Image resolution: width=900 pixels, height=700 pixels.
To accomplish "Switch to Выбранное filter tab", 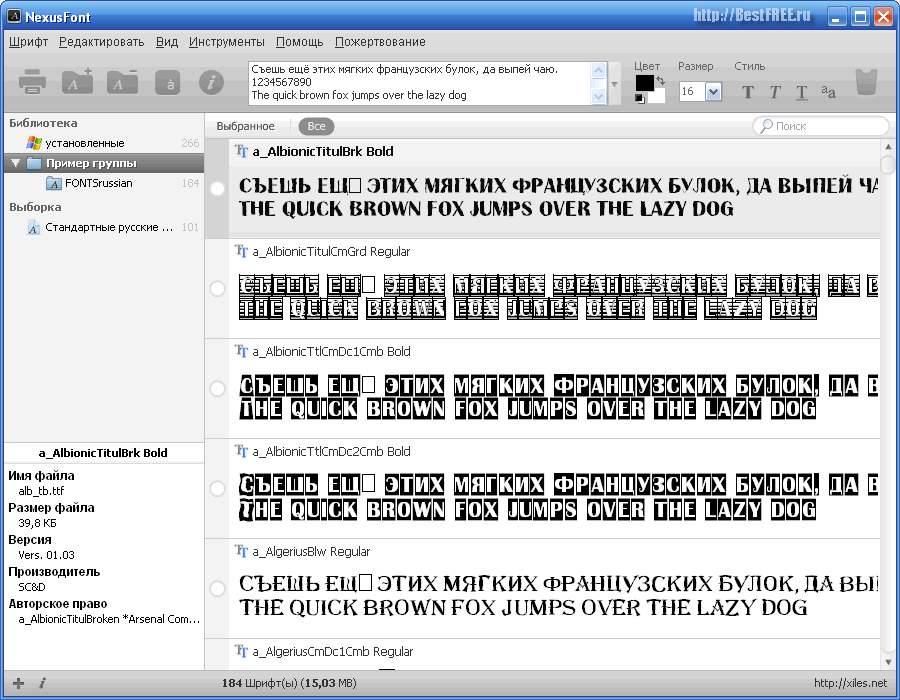I will (x=245, y=126).
